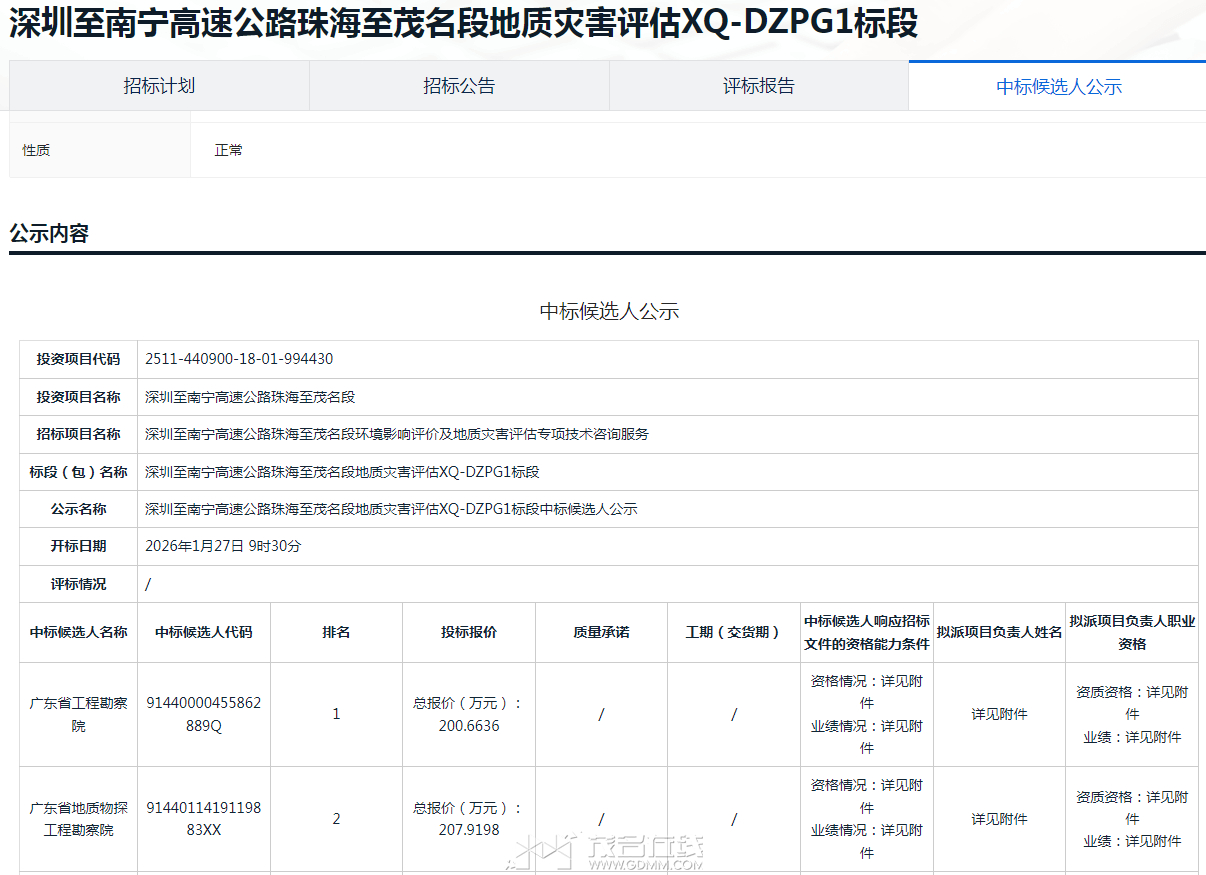Click the 排名 column header
This screenshot has height=875, width=1206.
pyautogui.click(x=336, y=632)
